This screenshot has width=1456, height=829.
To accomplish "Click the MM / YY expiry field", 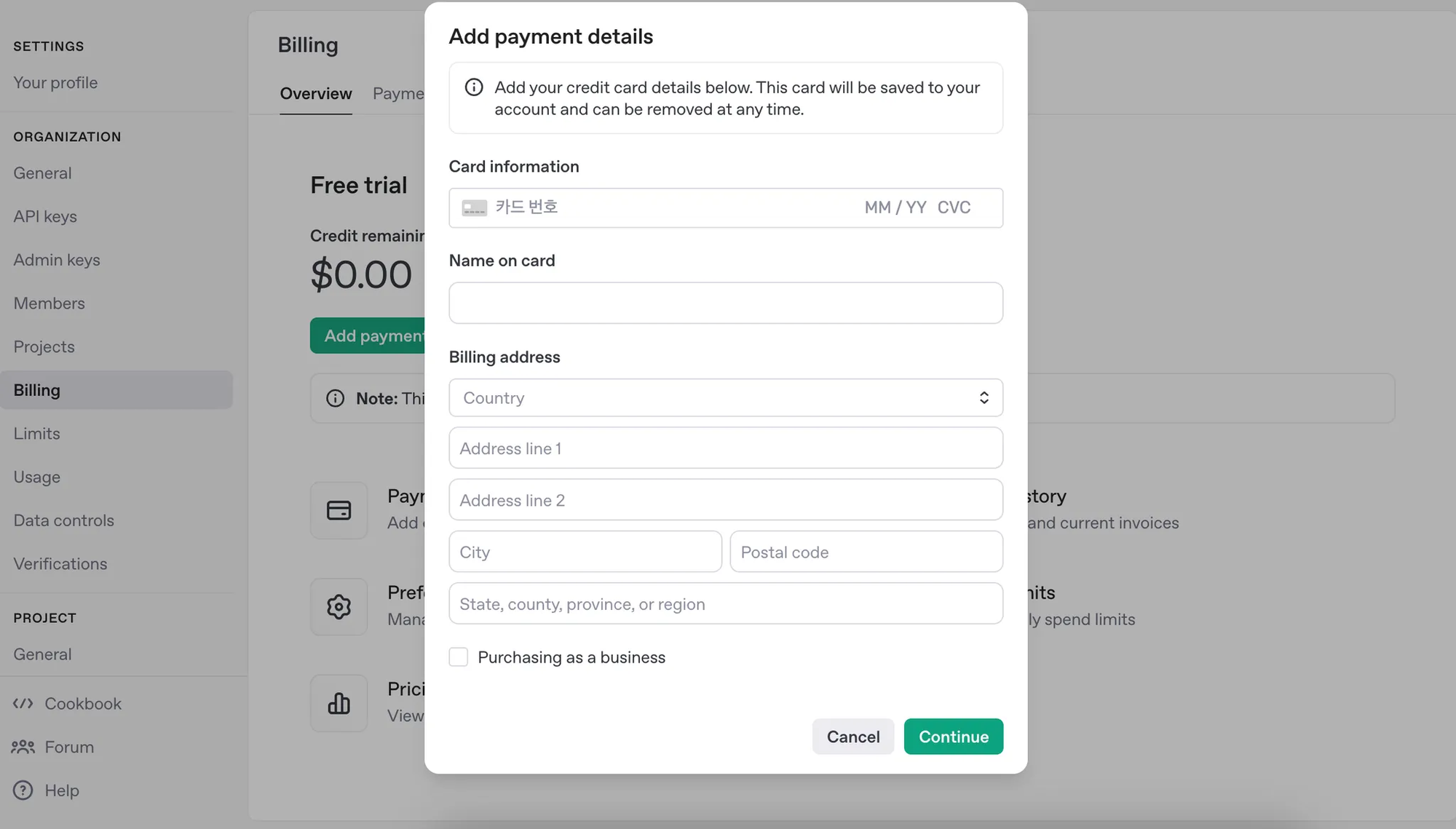I will tap(895, 208).
